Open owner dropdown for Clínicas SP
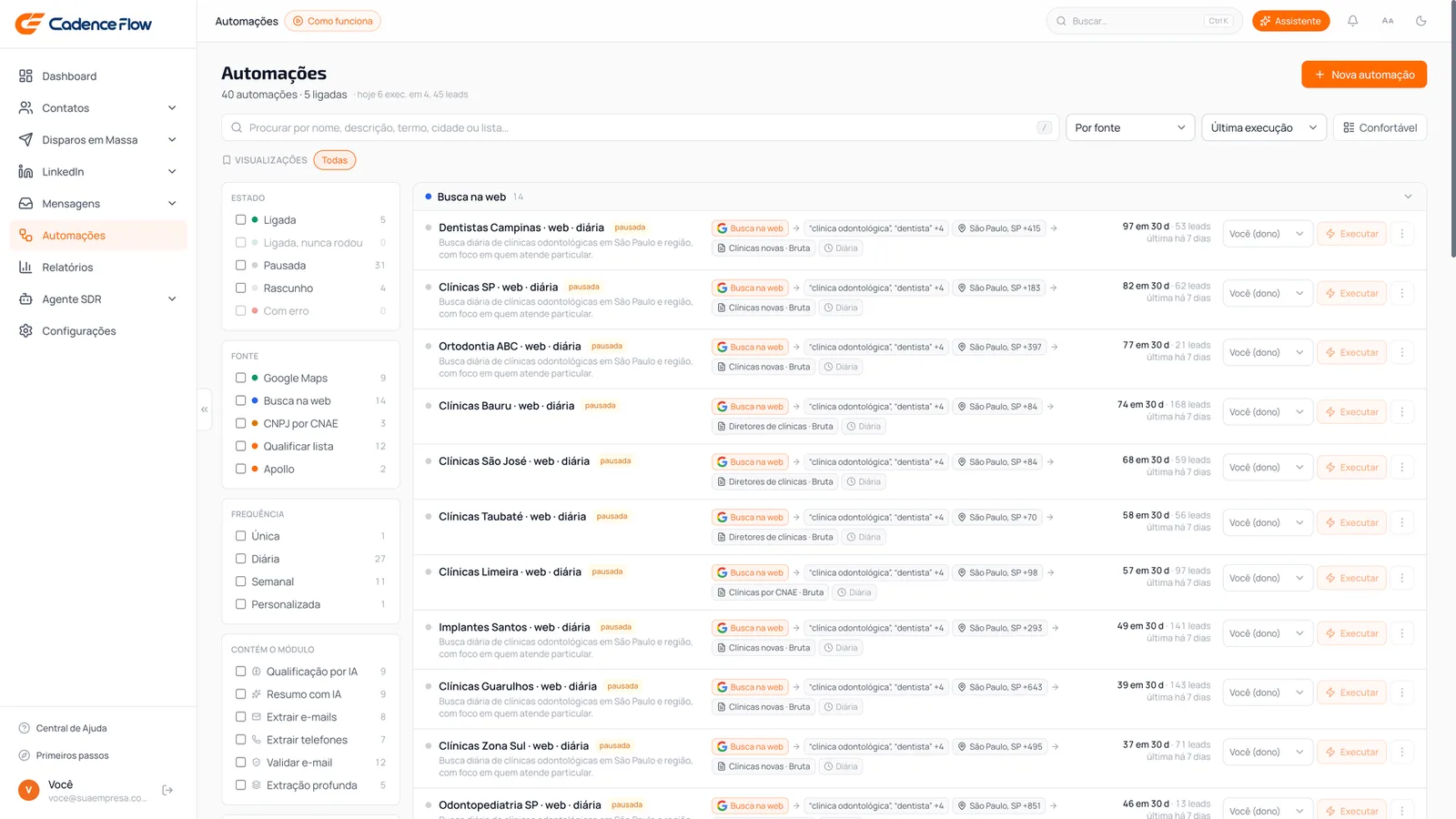This screenshot has width=1456, height=819. click(1268, 293)
